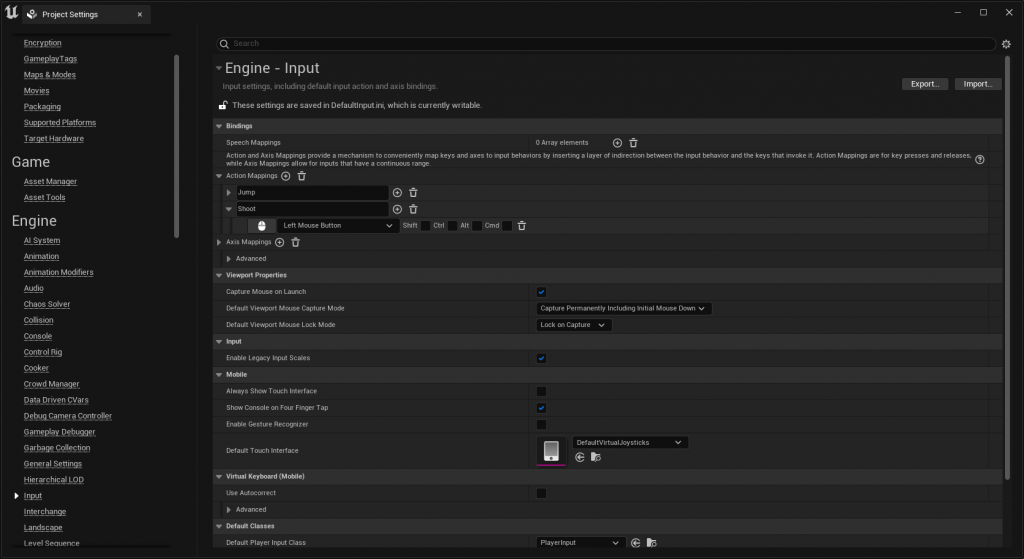Go to Supported Platforms settings
Viewport: 1024px width, 559px height.
tap(59, 123)
